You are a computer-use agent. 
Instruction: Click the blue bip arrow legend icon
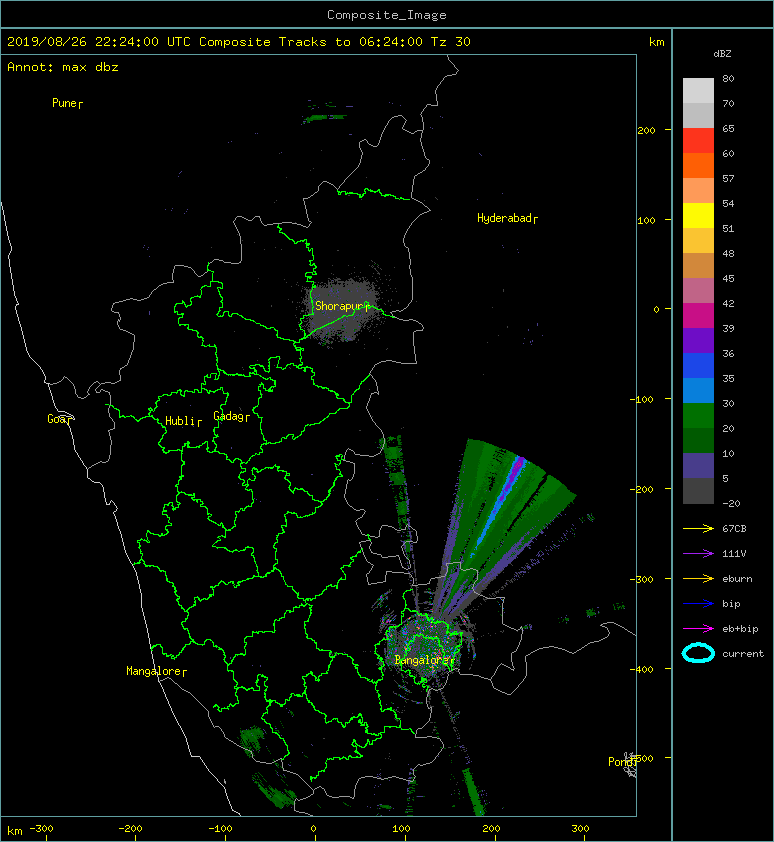tap(698, 604)
